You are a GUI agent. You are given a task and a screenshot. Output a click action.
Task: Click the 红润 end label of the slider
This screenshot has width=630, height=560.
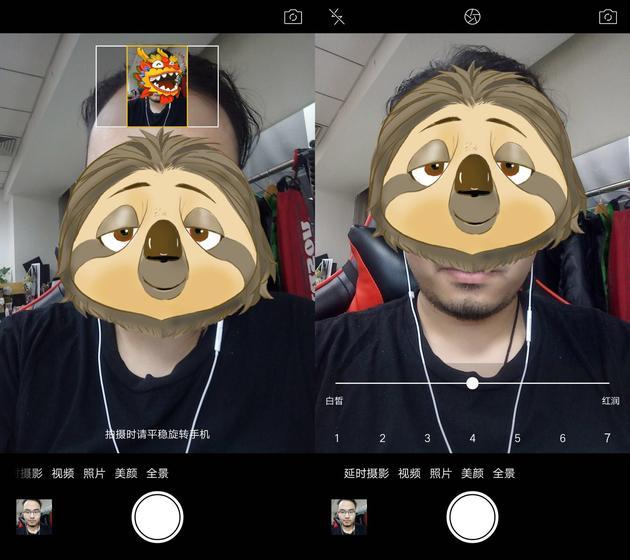tap(610, 401)
